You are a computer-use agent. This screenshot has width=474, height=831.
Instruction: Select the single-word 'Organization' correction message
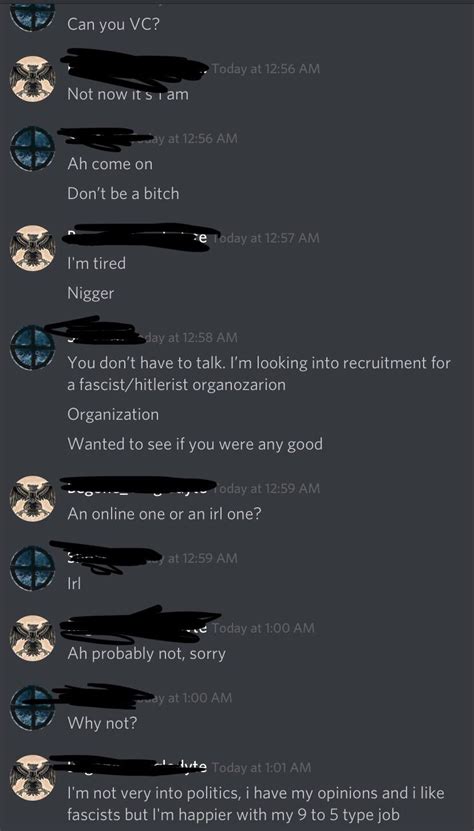(x=113, y=414)
